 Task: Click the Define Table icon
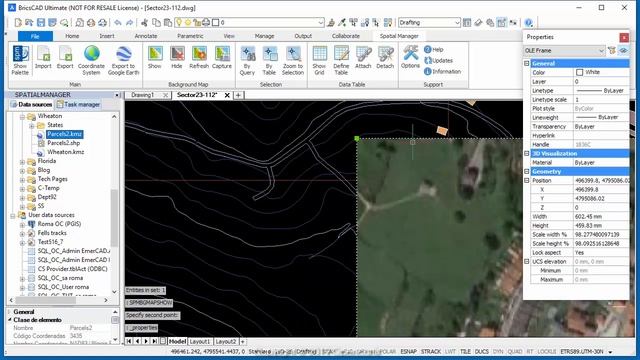point(341,60)
